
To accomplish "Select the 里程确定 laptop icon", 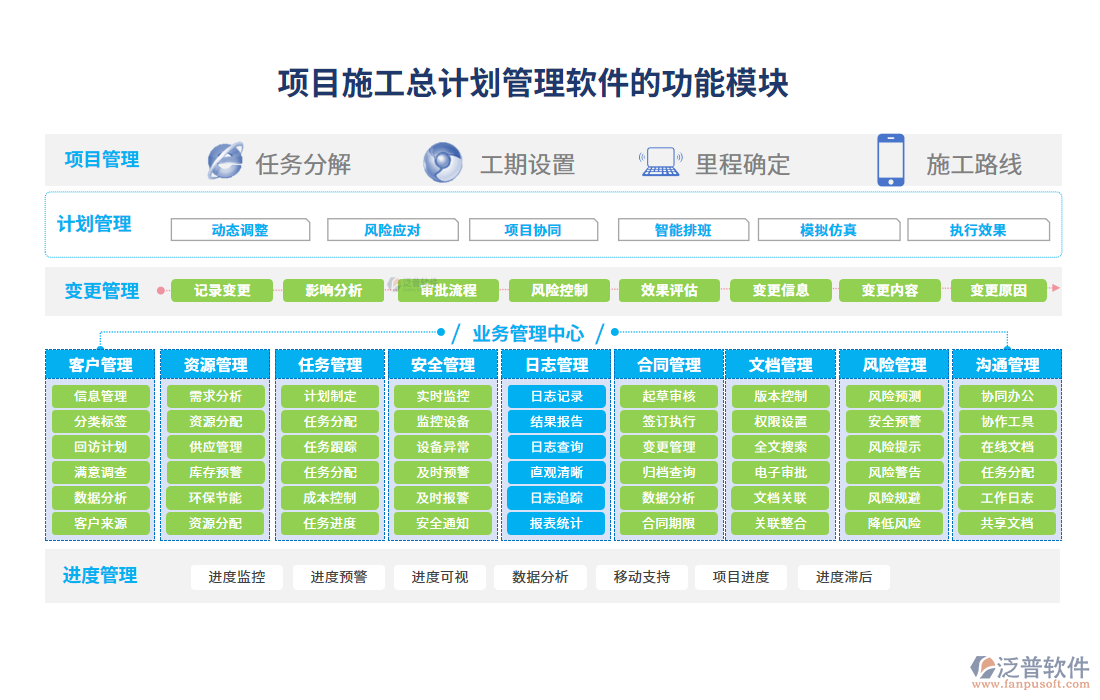I will coord(659,160).
